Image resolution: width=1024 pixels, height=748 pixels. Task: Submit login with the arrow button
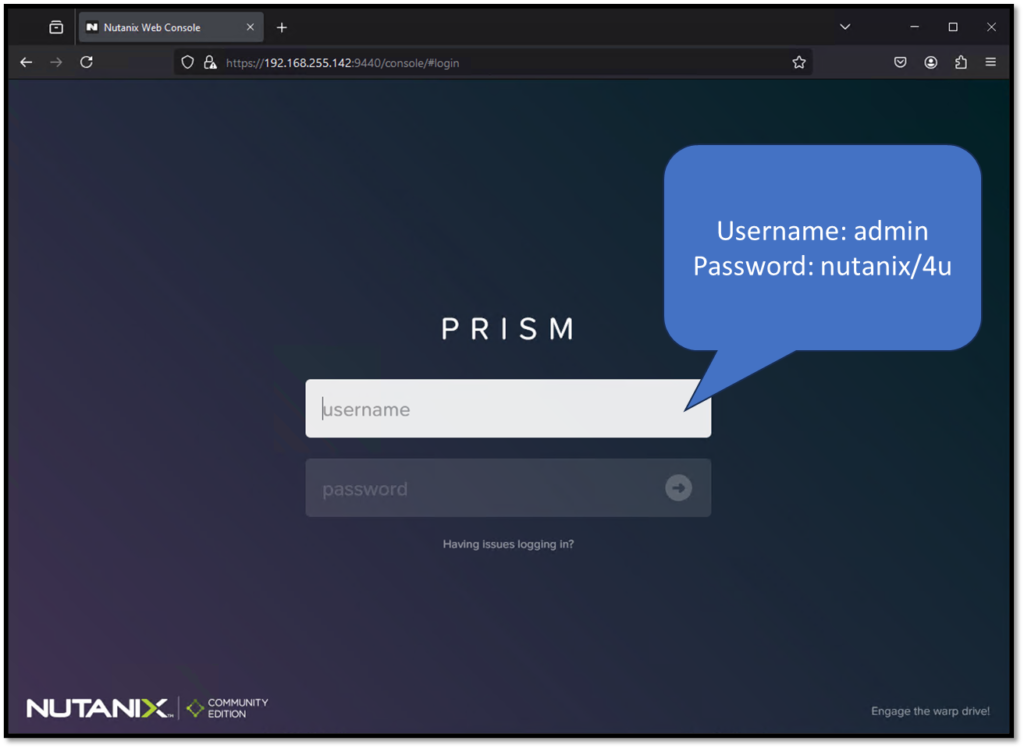coord(679,488)
